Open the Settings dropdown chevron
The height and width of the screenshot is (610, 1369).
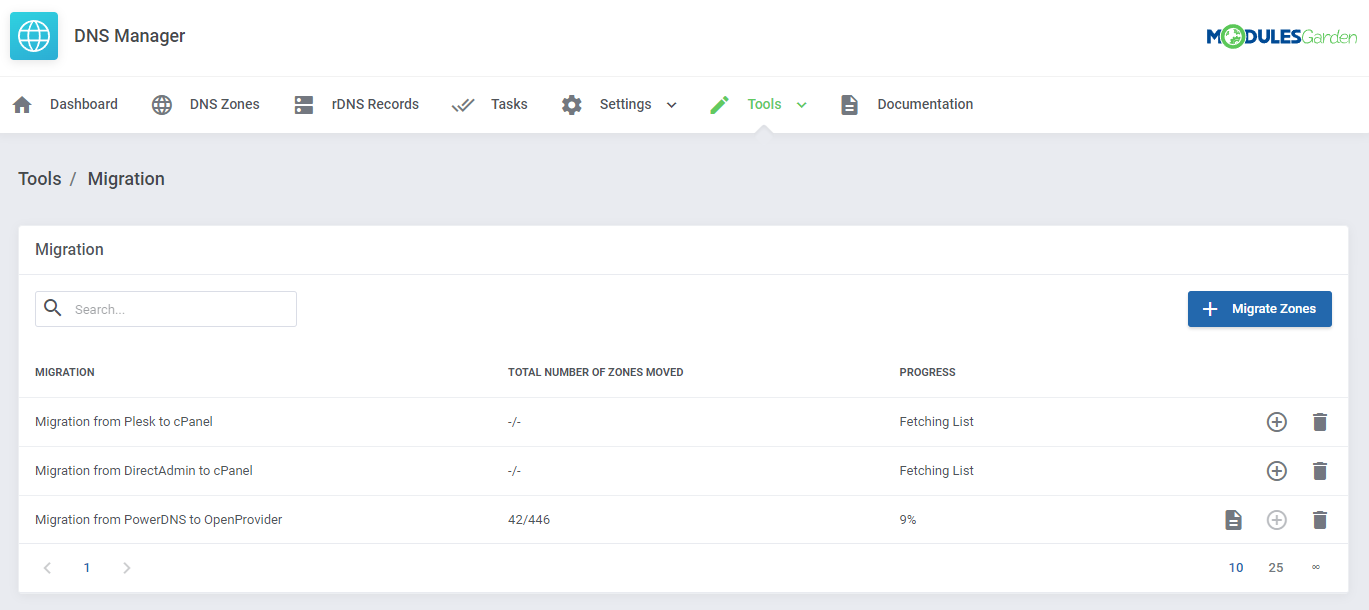click(671, 104)
